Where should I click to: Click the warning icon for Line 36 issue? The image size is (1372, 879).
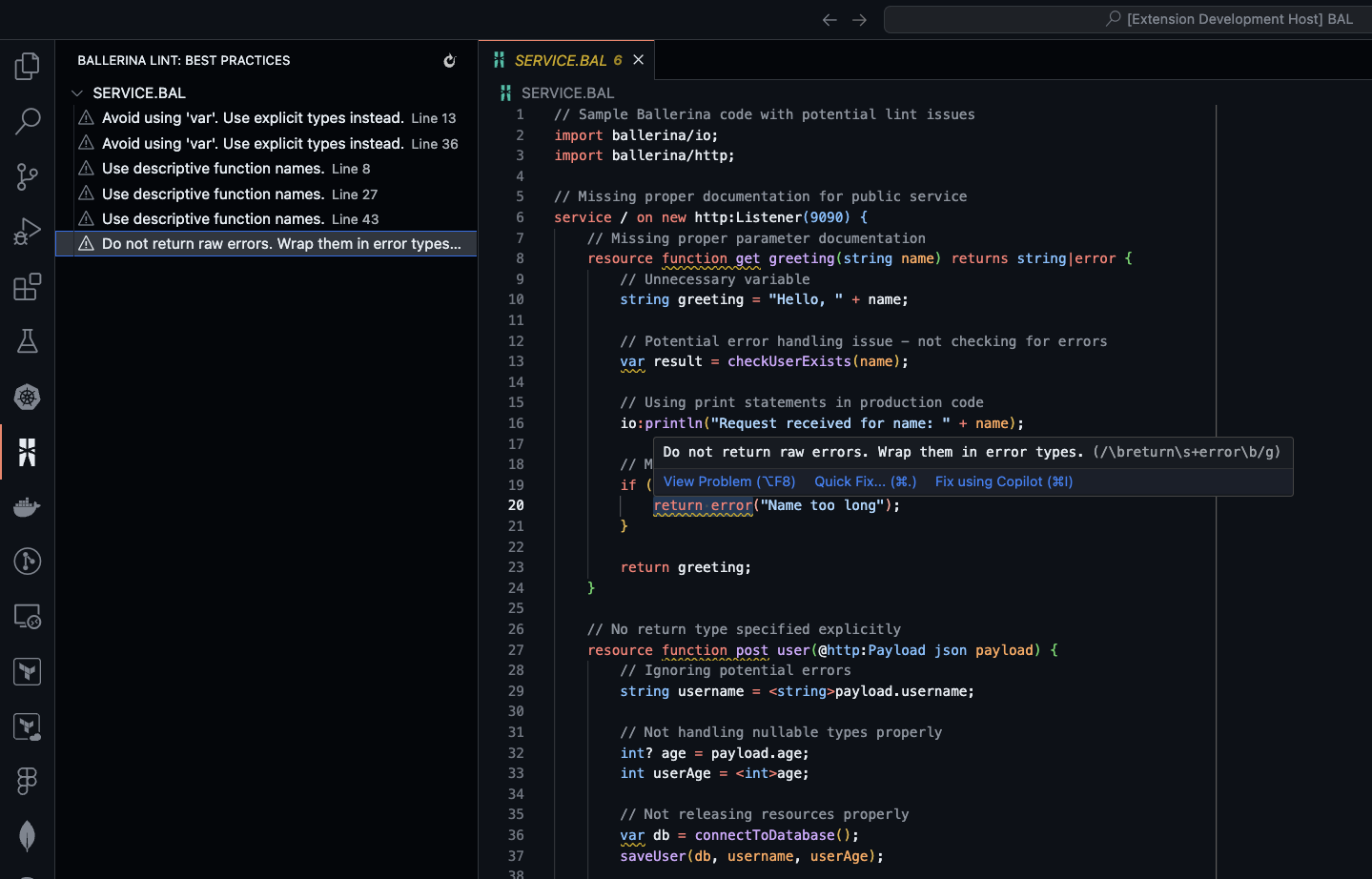point(86,143)
